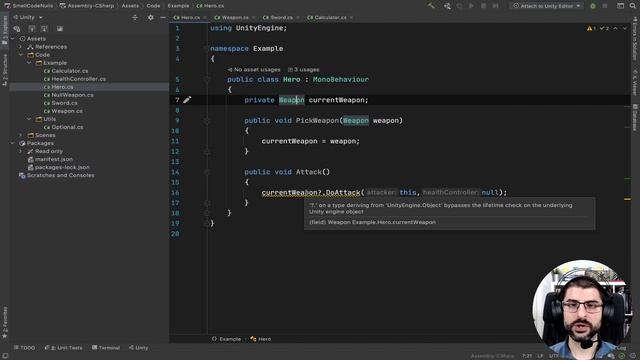Image resolution: width=640 pixels, height=360 pixels.
Task: Open the Attach to Unity Editor dropdown
Action: tap(547, 6)
